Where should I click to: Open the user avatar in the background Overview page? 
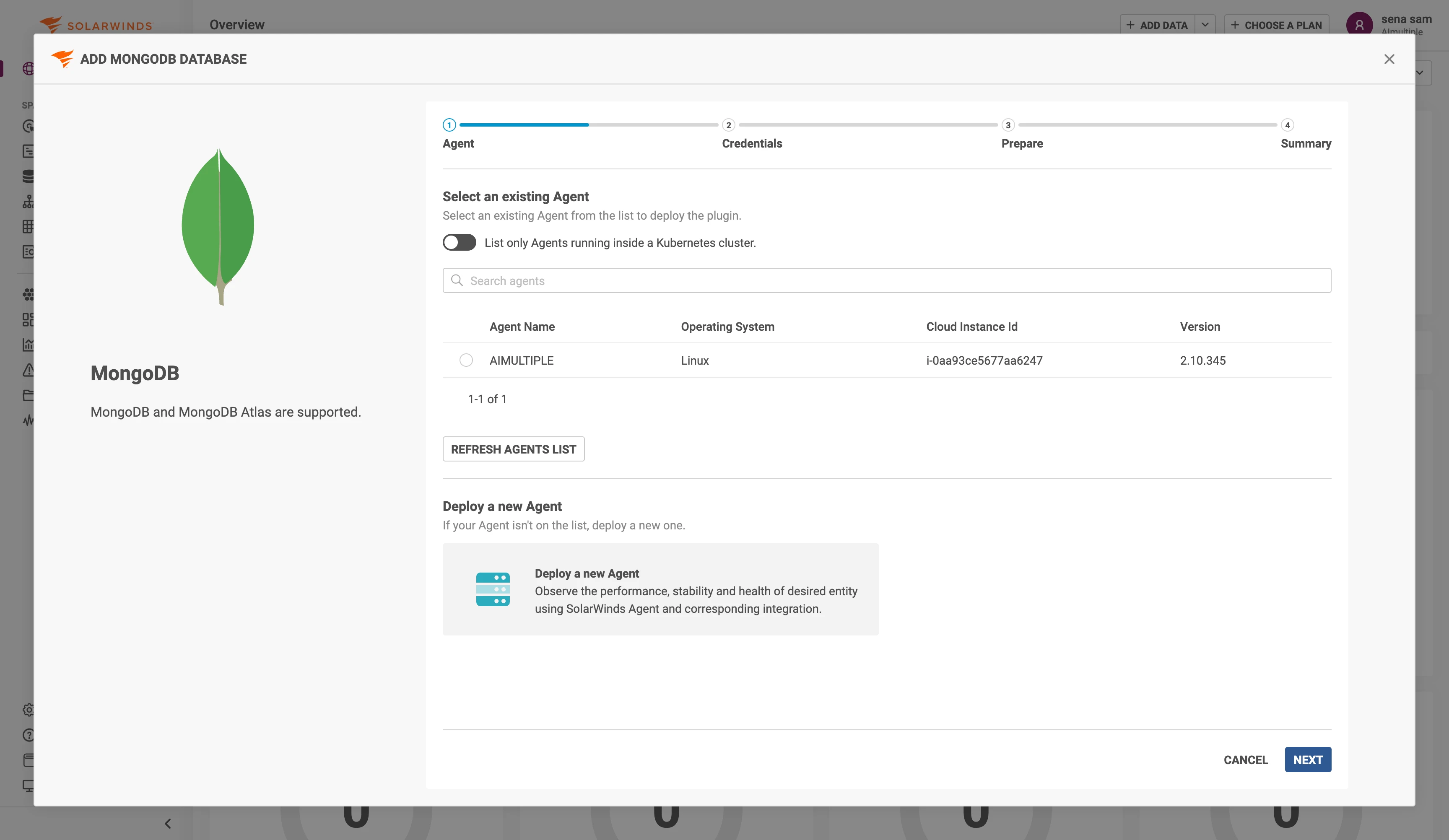(1359, 23)
